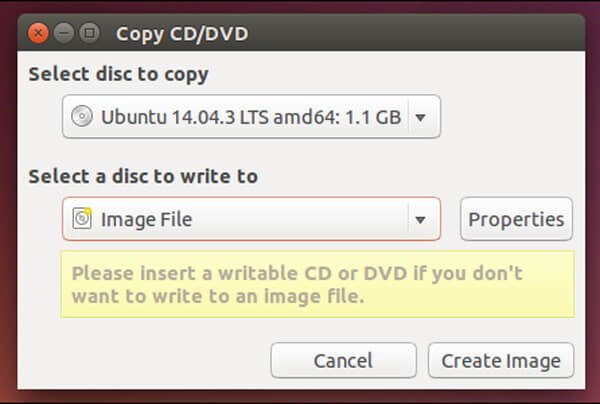Expand the source disc dropdown arrow
The image size is (600, 404).
coord(421,118)
